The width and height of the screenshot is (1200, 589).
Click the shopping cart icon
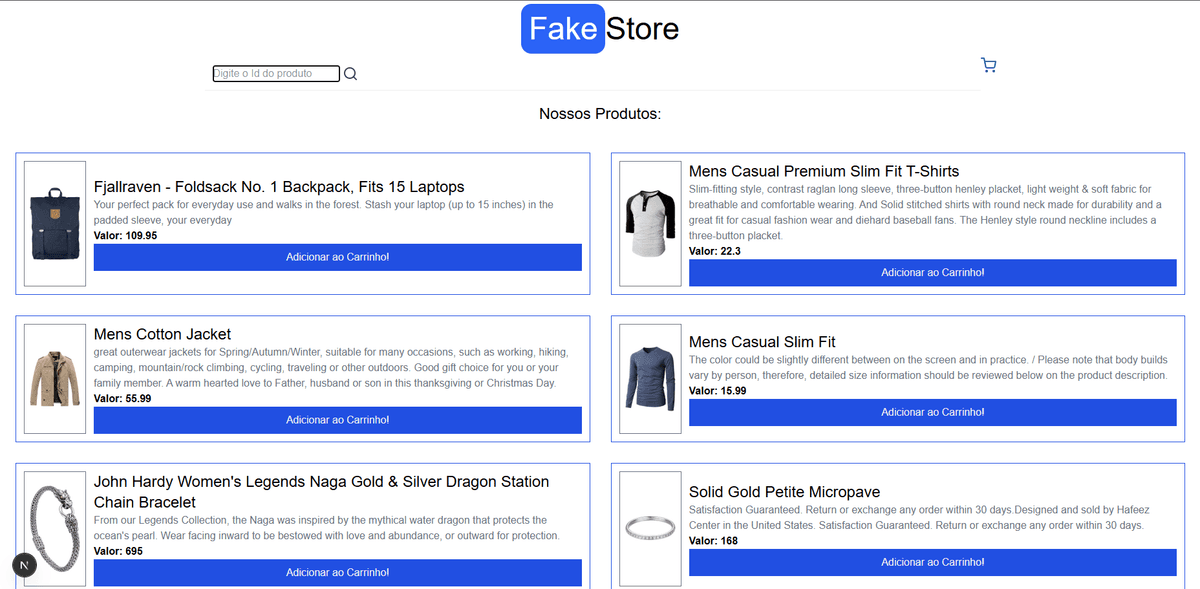pos(988,64)
